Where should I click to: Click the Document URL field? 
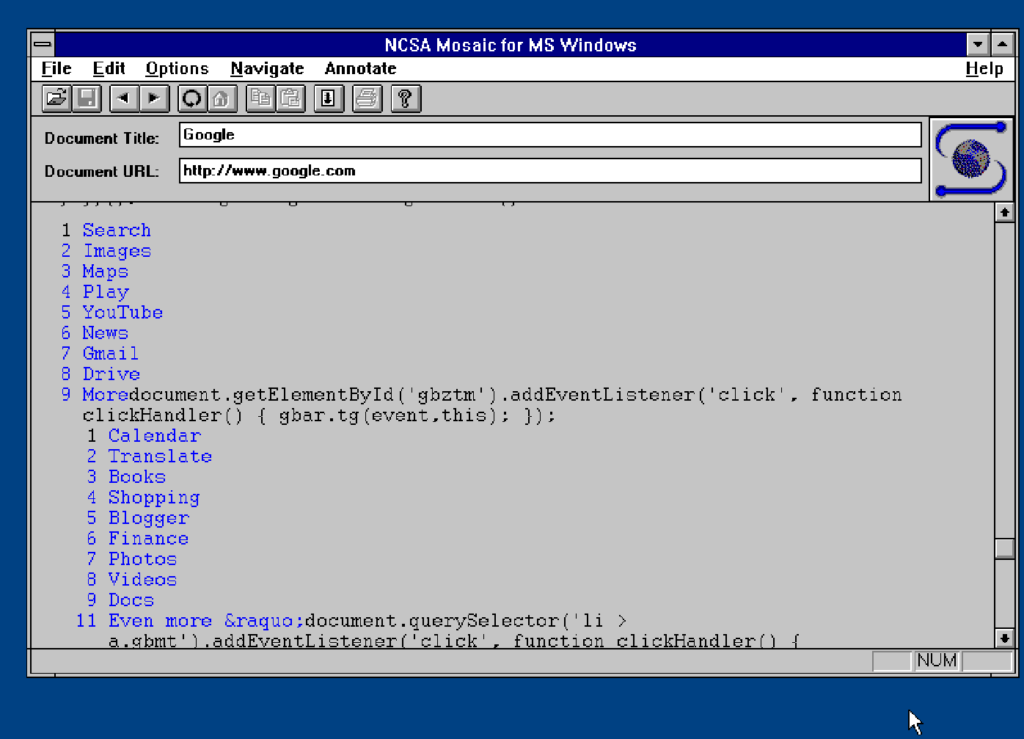(x=550, y=171)
